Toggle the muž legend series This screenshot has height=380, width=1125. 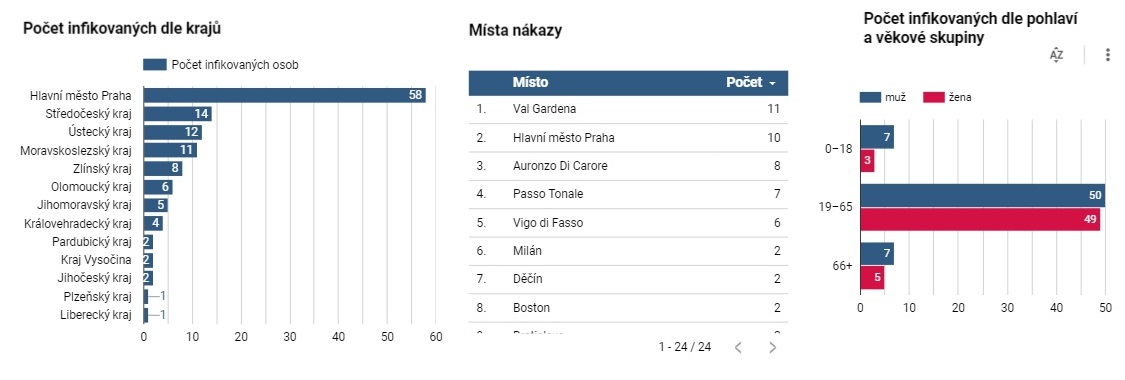point(883,98)
